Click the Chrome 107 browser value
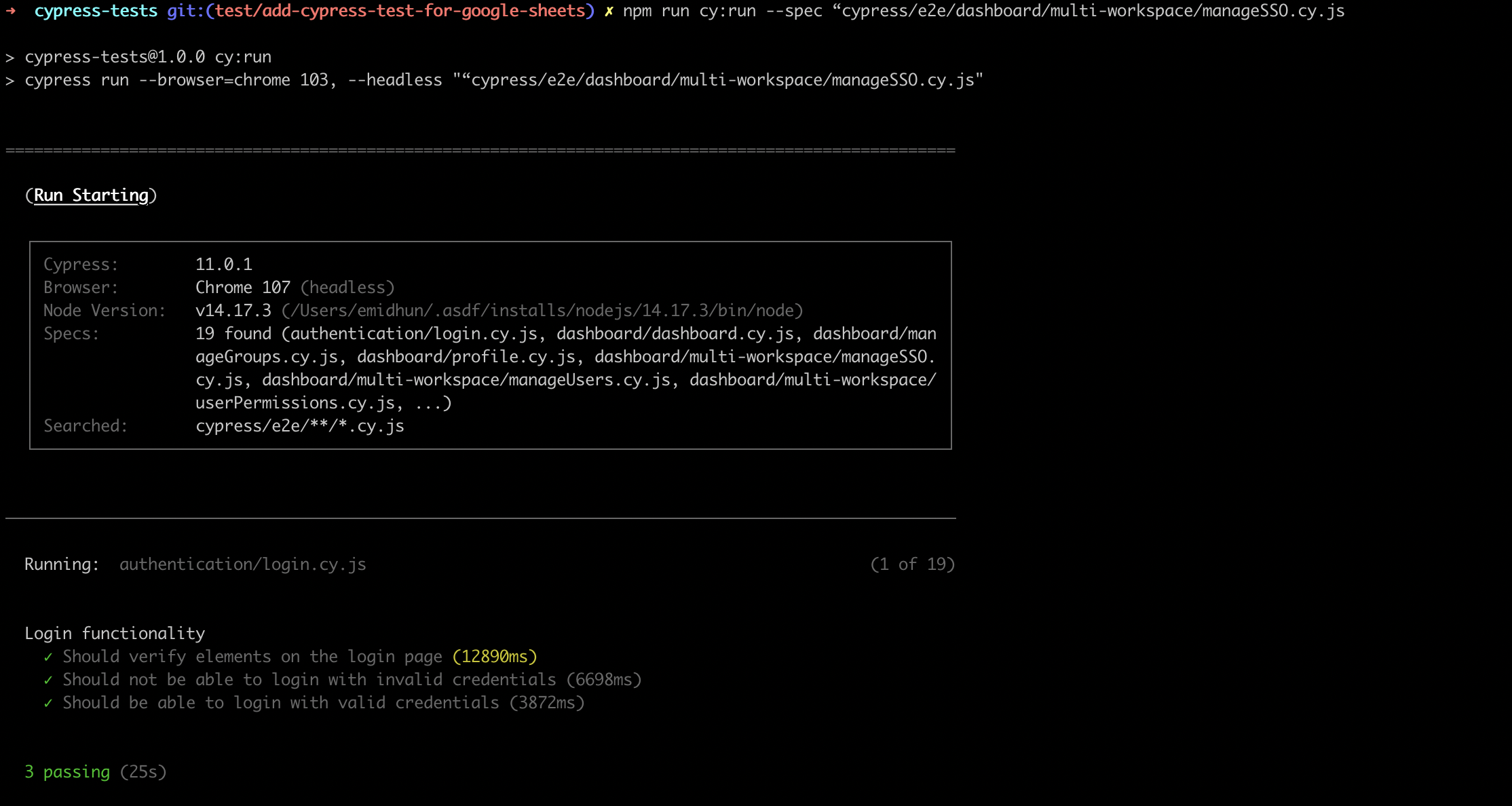The width and height of the screenshot is (1512, 806). coord(242,288)
